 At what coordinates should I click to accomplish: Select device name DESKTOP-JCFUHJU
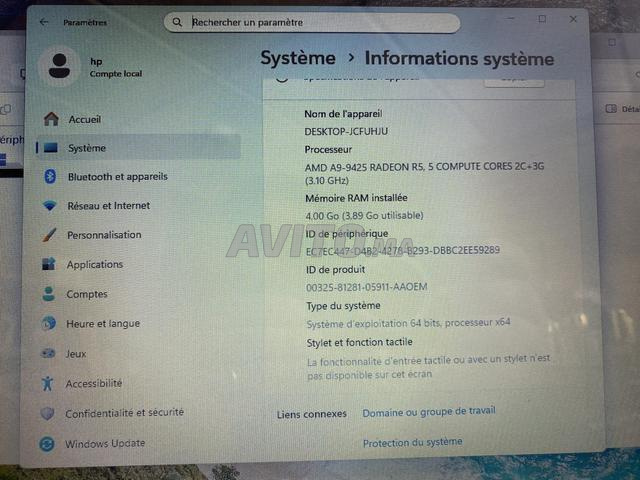pyautogui.click(x=346, y=131)
